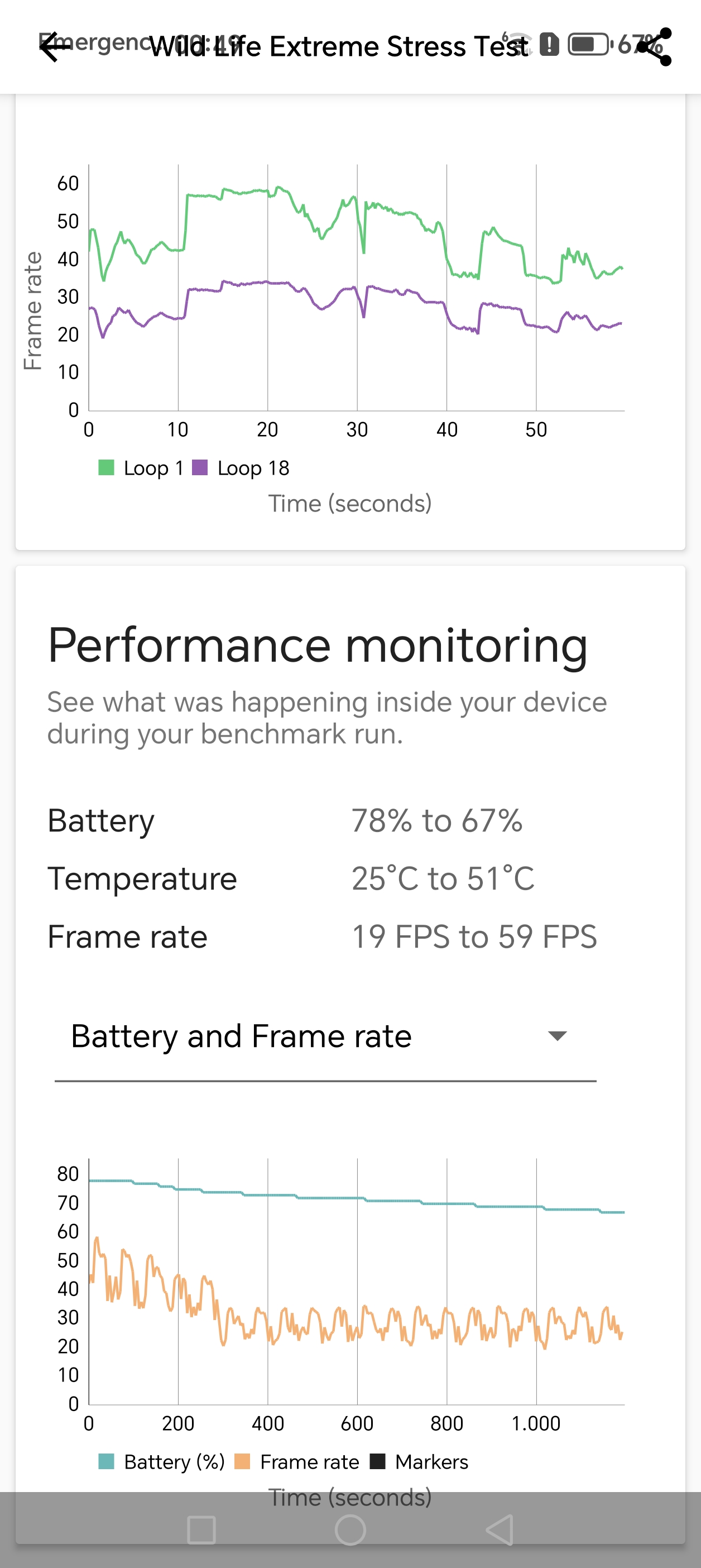Tap the battery status bar icon
The width and height of the screenshot is (701, 1568).
tap(588, 45)
